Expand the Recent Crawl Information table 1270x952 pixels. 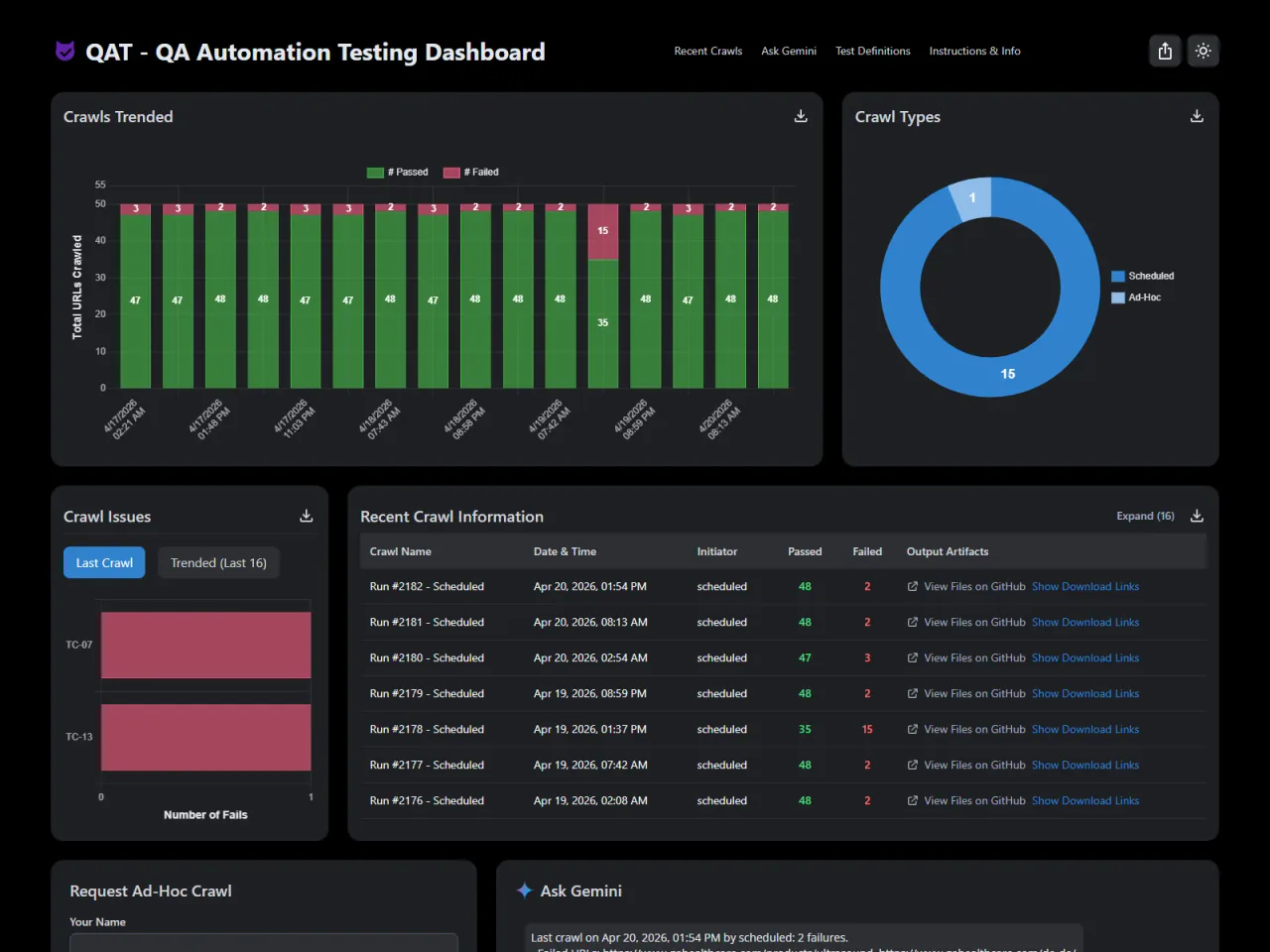coord(1145,516)
